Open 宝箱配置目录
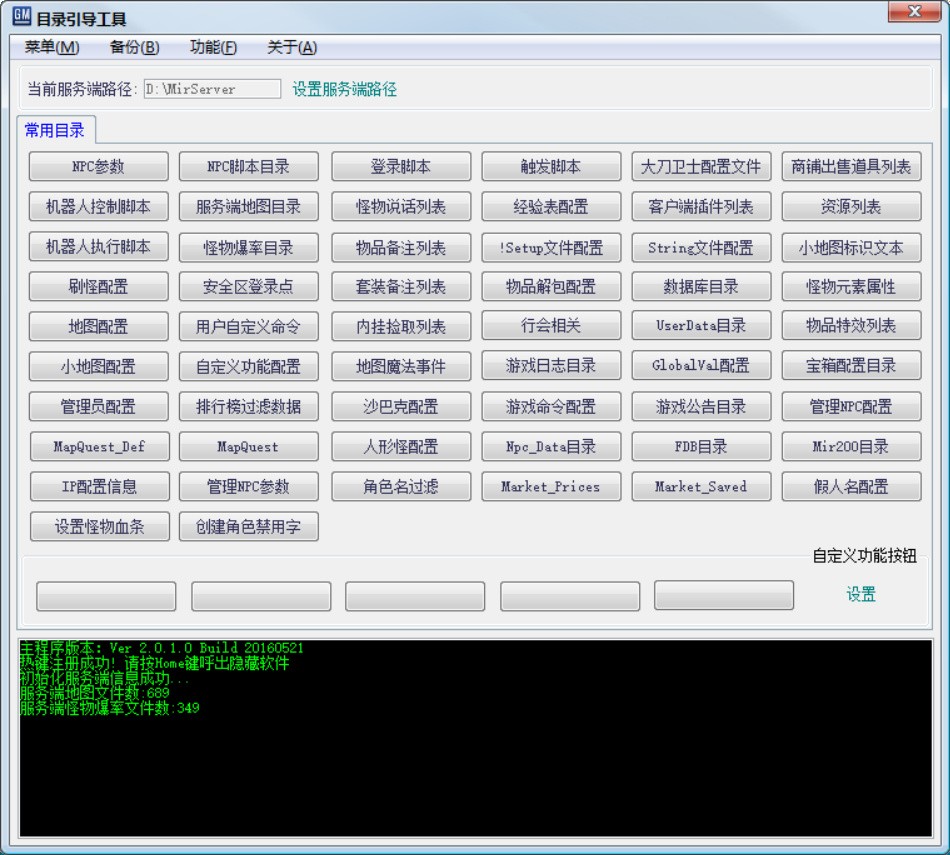This screenshot has width=950, height=855. tap(851, 365)
